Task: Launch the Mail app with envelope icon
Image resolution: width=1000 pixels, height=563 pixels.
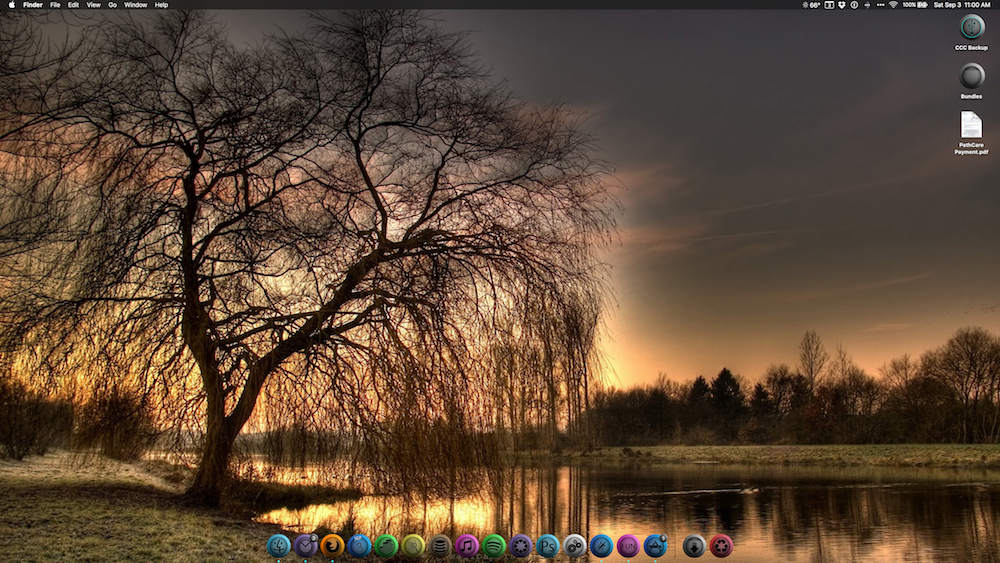Action: pyautogui.click(x=305, y=546)
